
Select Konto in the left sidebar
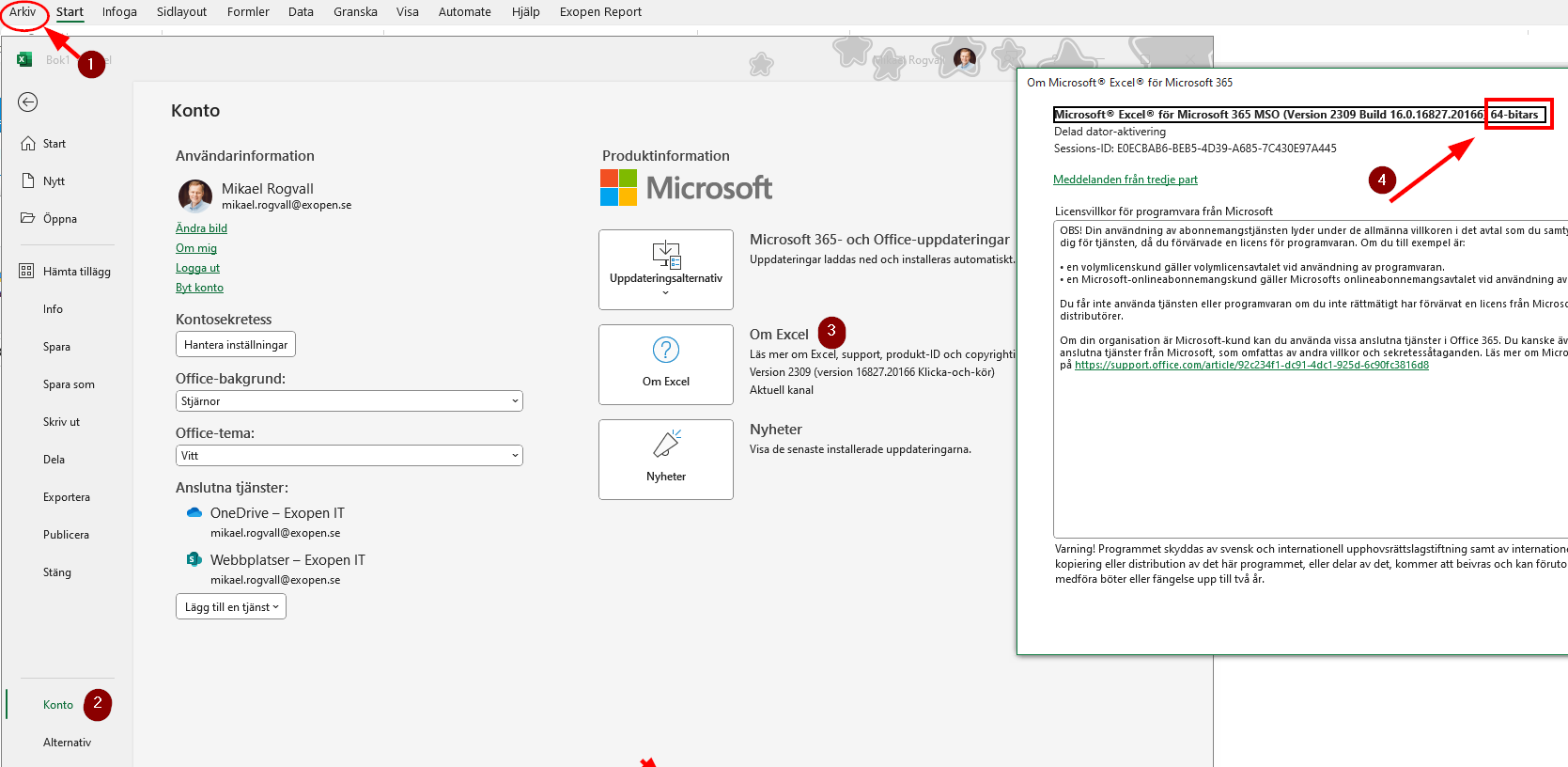58,705
